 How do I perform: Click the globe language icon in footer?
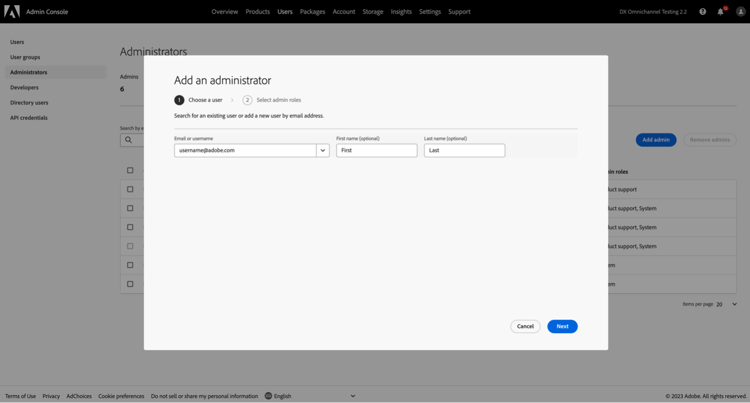[x=268, y=396]
